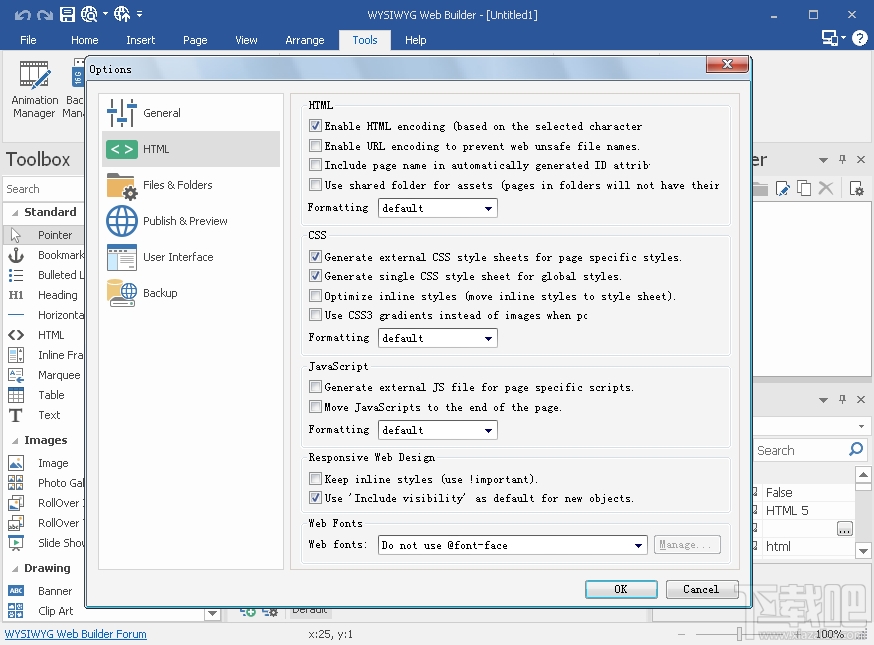Pick the Table tool in the Toolbox

click(50, 394)
